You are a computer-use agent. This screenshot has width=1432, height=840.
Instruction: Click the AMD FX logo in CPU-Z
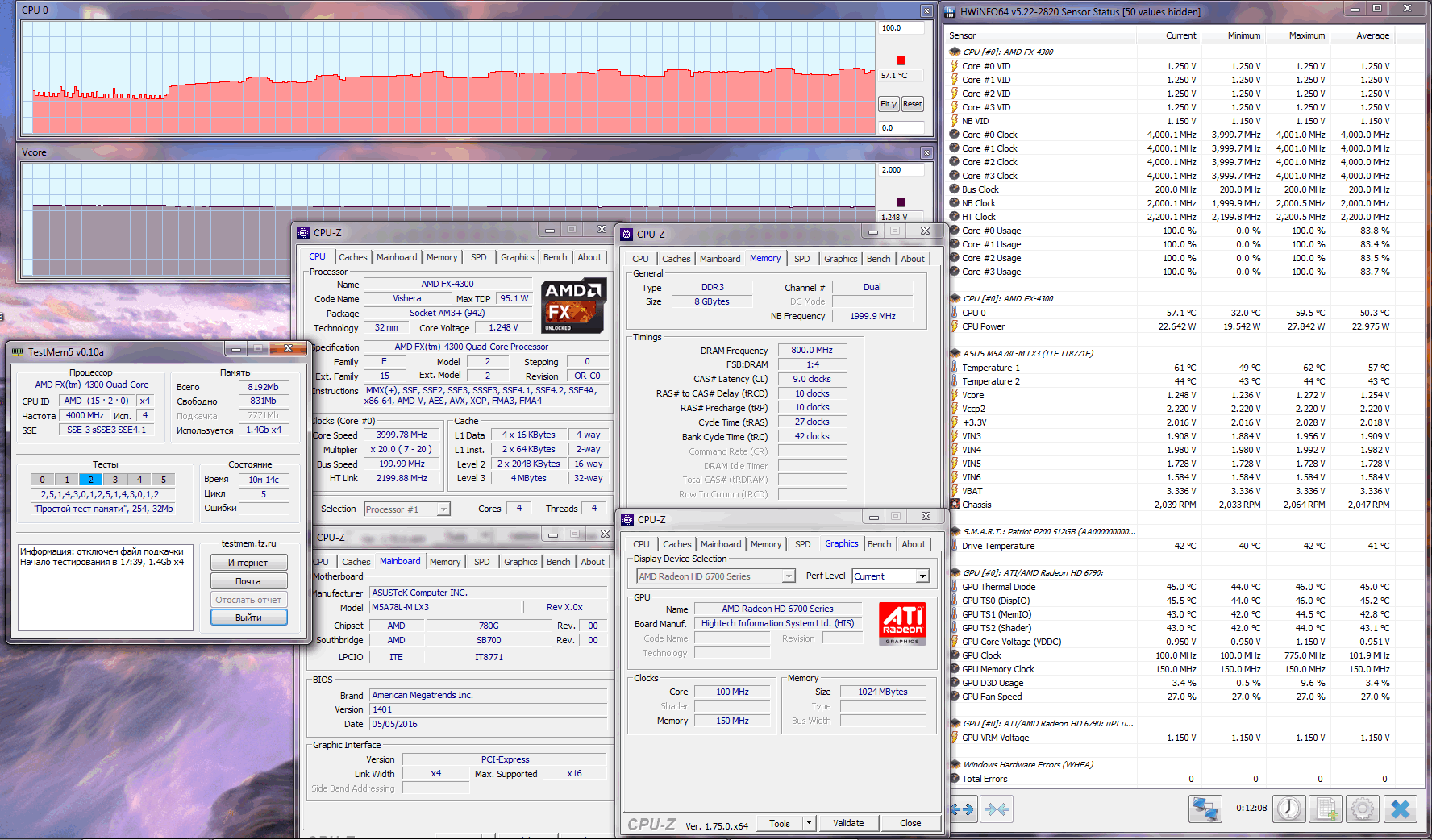[x=573, y=306]
